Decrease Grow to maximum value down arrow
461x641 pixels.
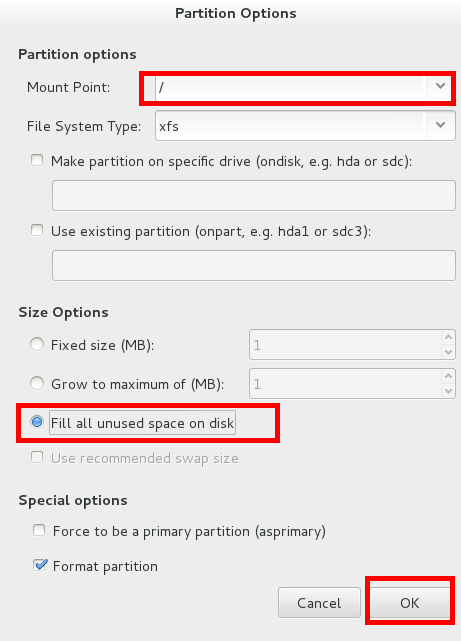pos(448,391)
